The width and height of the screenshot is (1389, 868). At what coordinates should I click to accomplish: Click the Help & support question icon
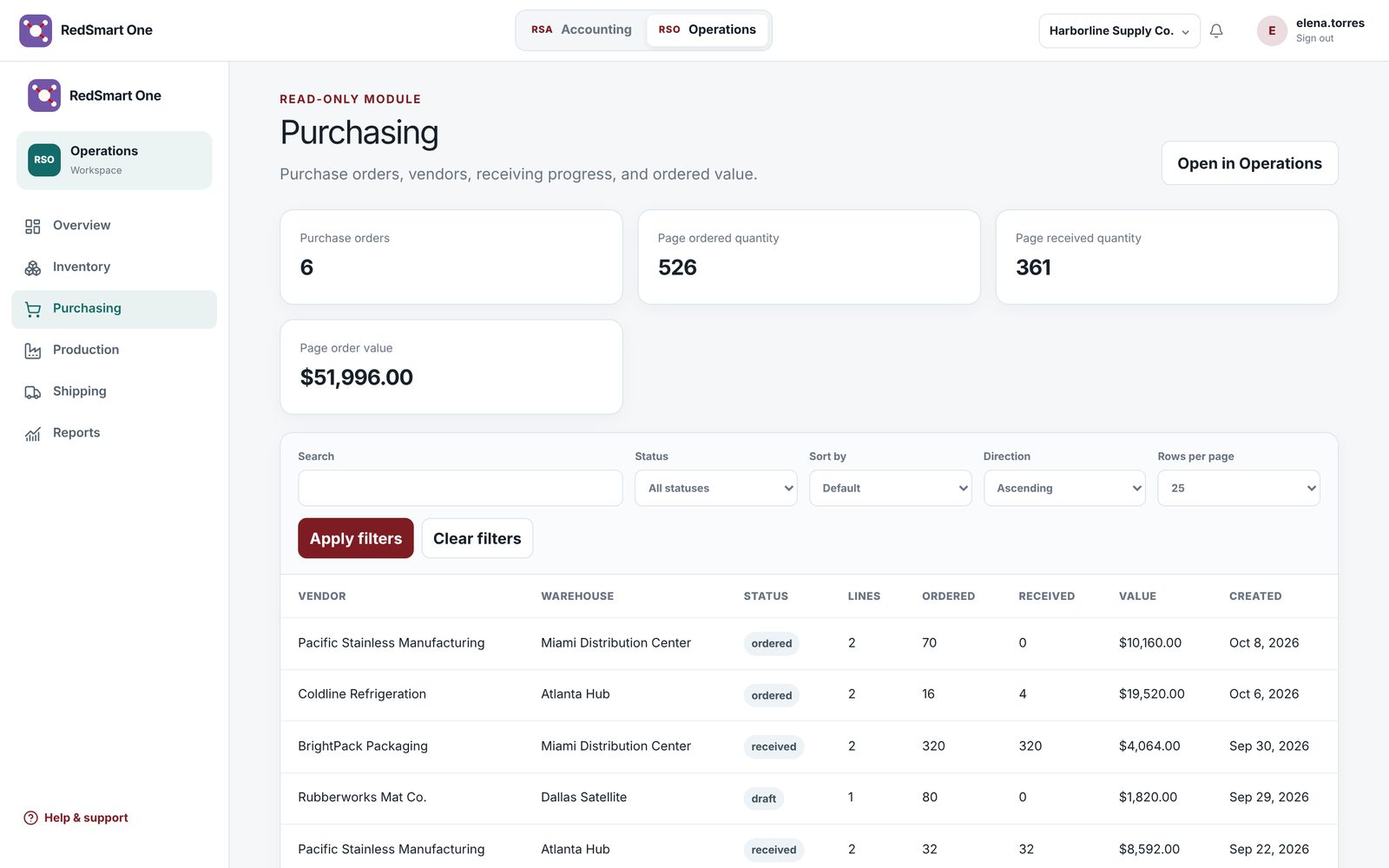(x=31, y=818)
